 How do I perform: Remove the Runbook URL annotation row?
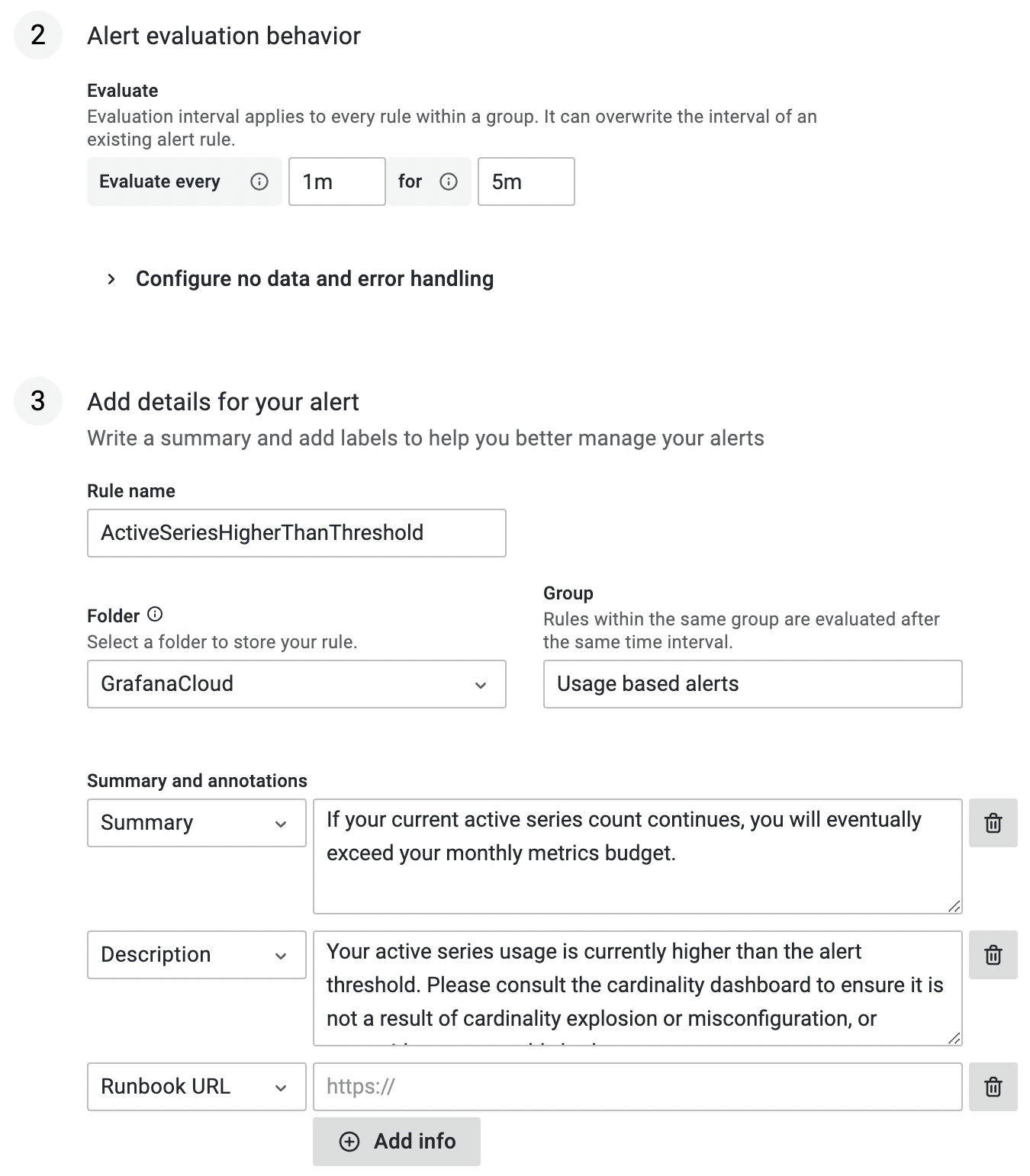993,1087
